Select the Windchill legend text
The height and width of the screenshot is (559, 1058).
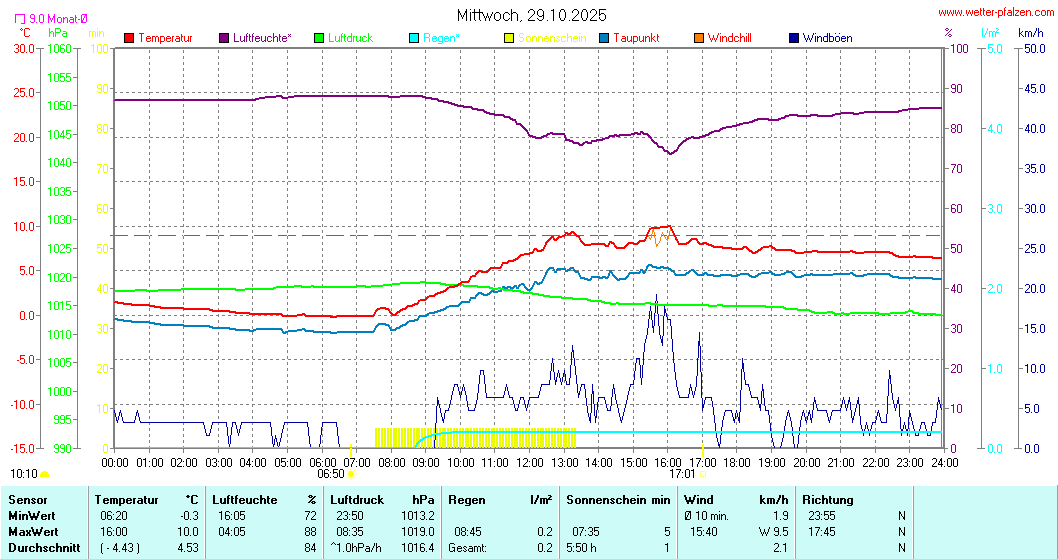coord(729,38)
